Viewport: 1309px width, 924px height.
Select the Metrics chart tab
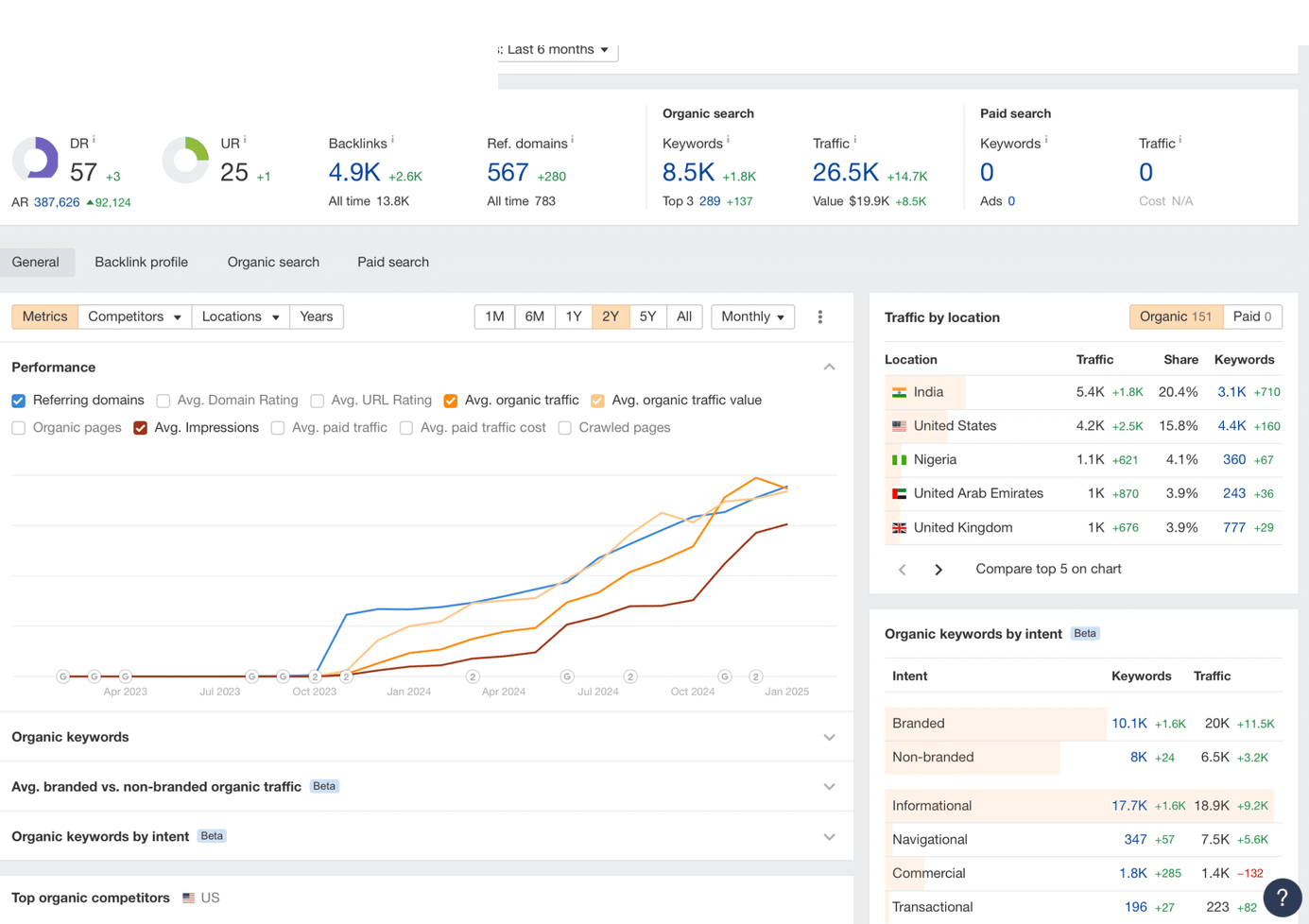(x=45, y=317)
